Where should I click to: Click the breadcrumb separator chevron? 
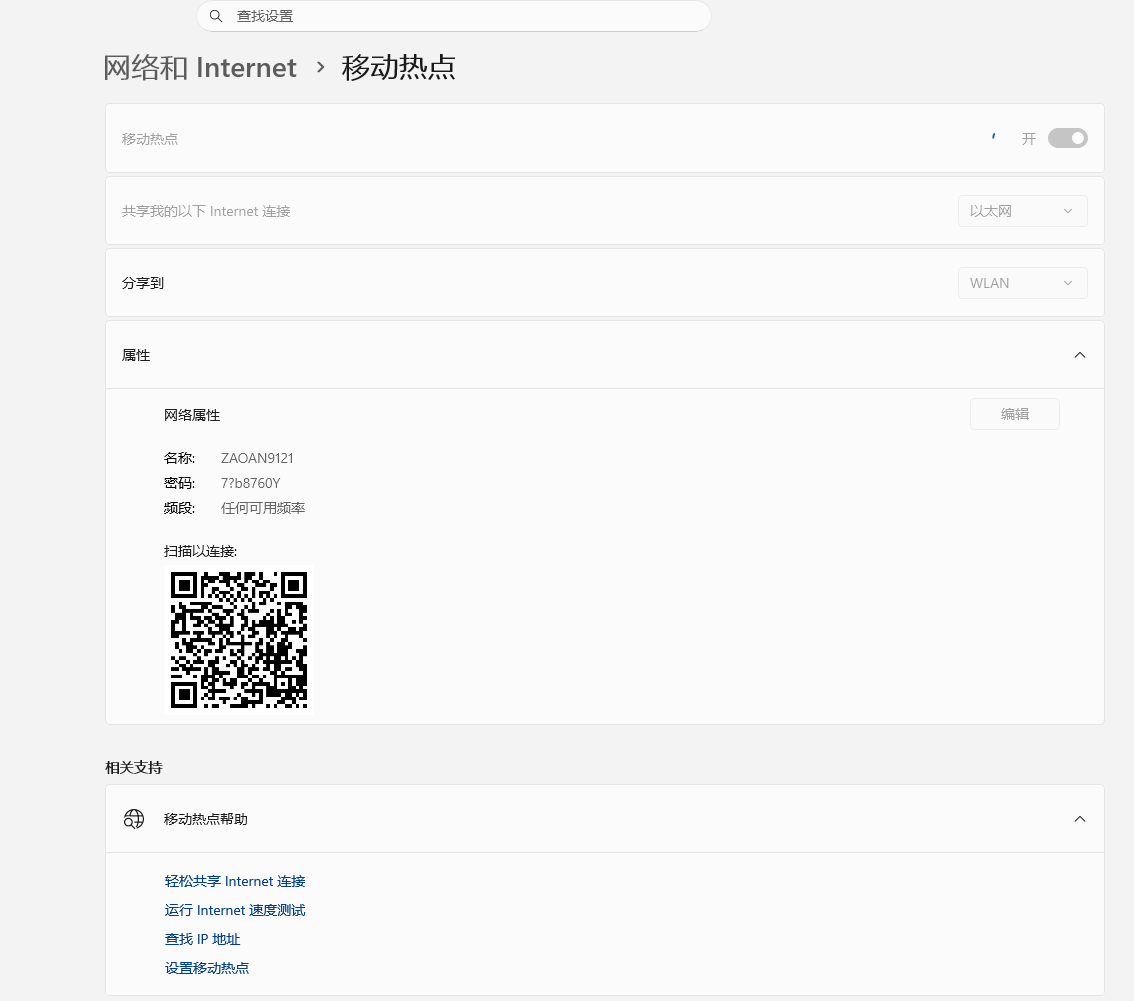click(320, 67)
